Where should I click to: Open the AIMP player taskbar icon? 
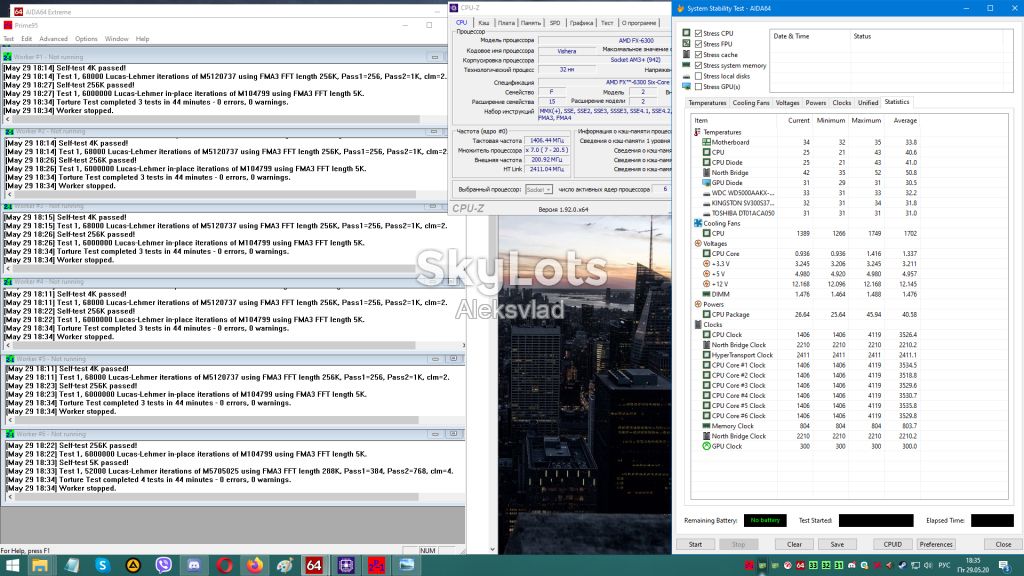tap(133, 565)
